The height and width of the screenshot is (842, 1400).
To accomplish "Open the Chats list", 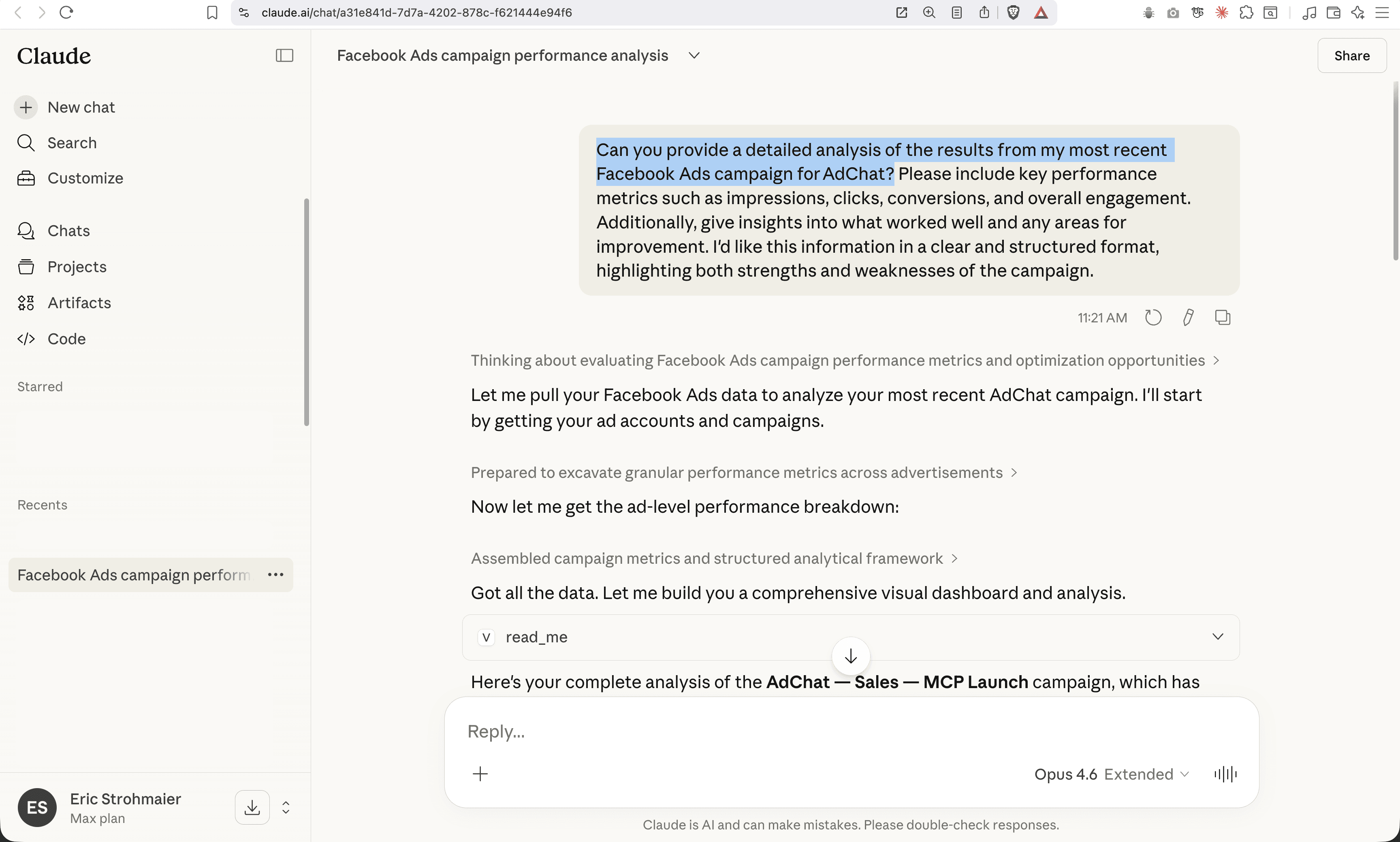I will (x=68, y=231).
